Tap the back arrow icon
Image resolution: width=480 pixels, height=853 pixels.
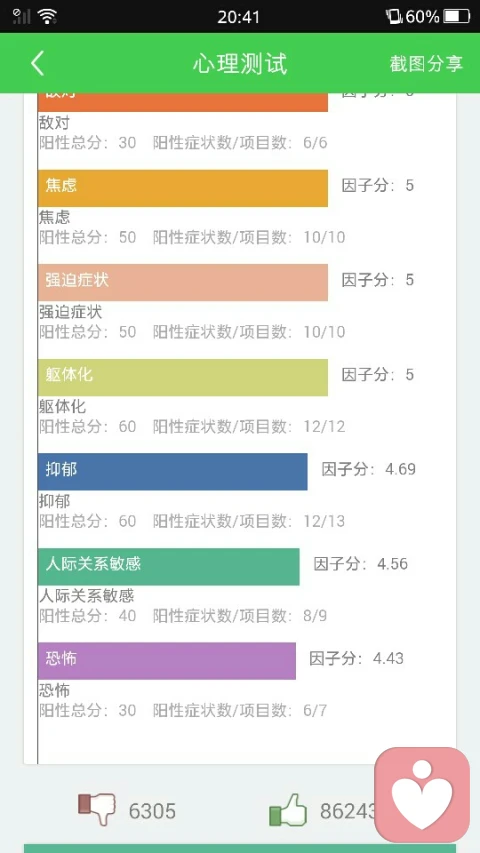[x=37, y=63]
